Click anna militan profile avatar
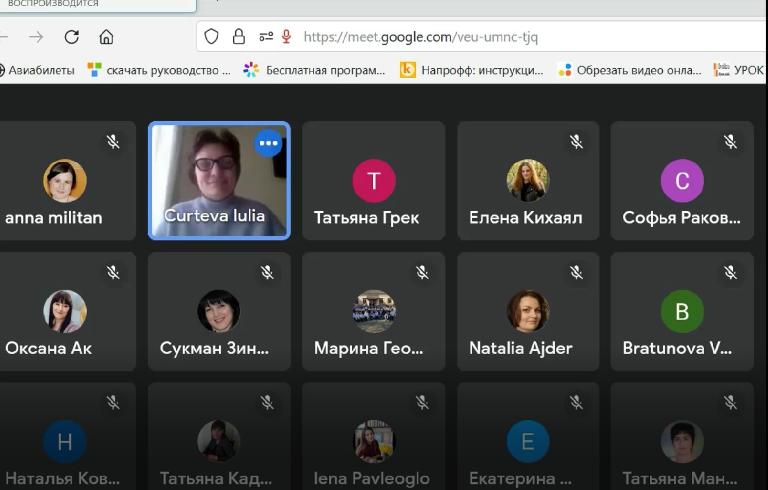The image size is (768, 490). pyautogui.click(x=65, y=181)
